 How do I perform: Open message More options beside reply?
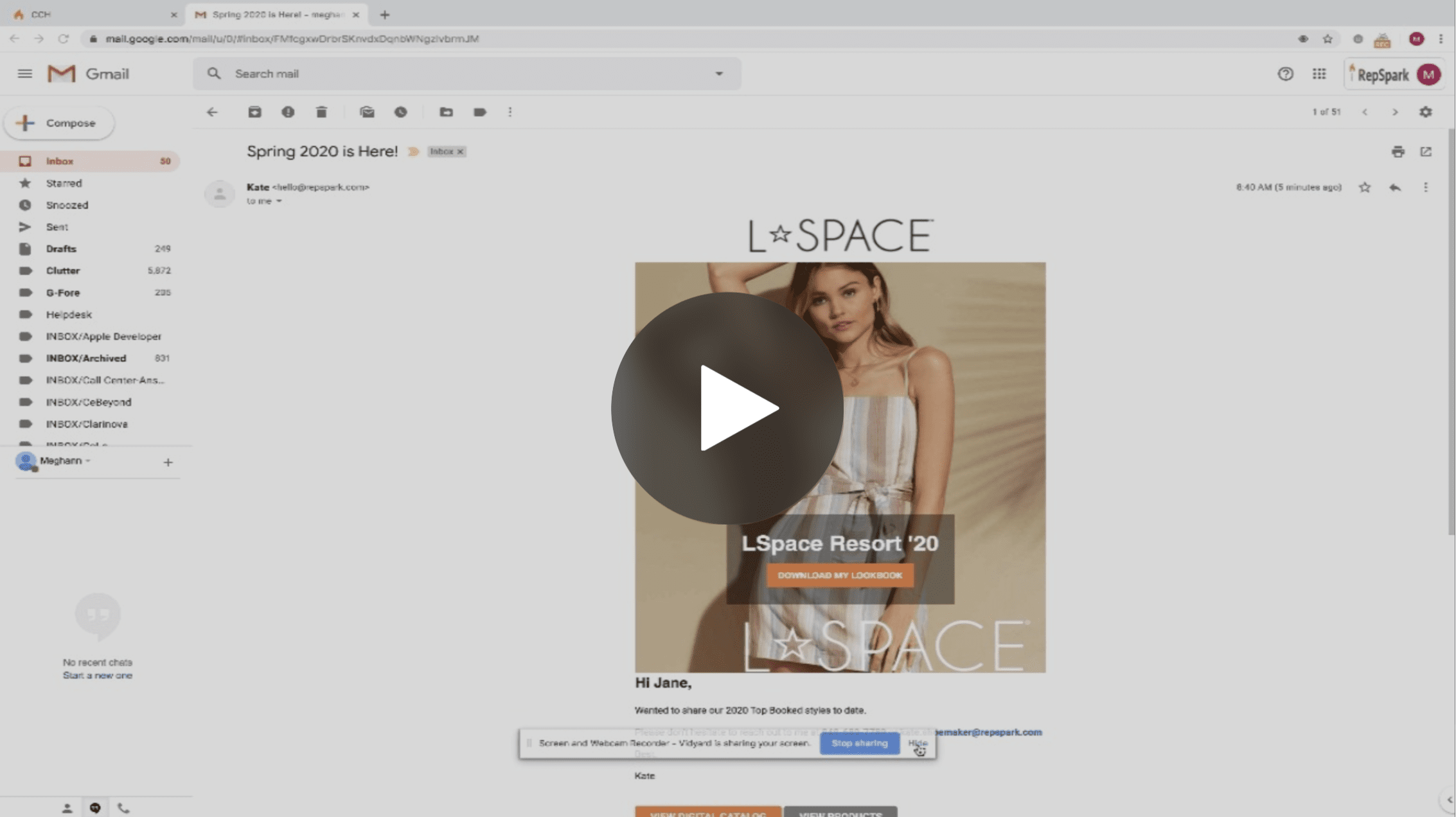click(x=1426, y=188)
